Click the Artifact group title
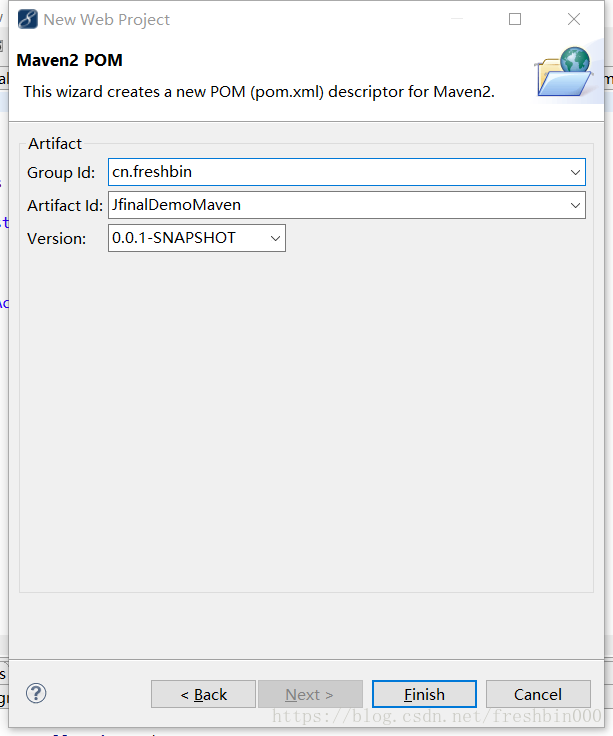This screenshot has width=613, height=736. (x=55, y=144)
